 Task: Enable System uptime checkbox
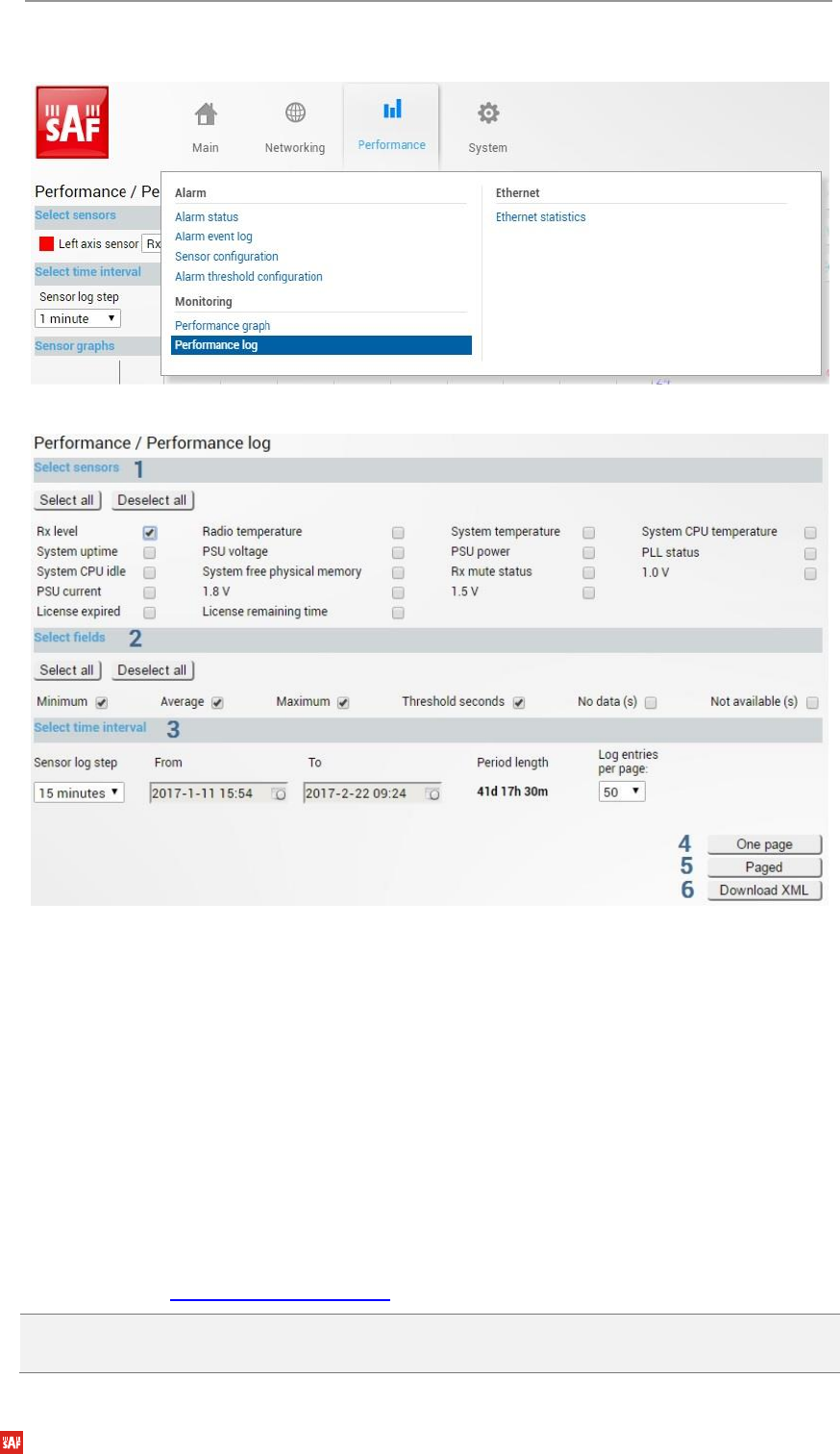[x=150, y=553]
